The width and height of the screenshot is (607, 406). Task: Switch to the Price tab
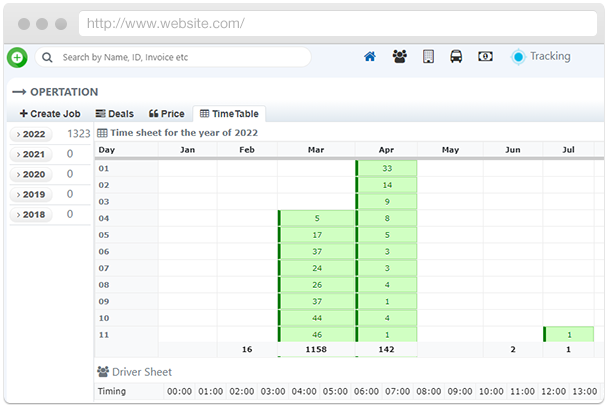166,114
